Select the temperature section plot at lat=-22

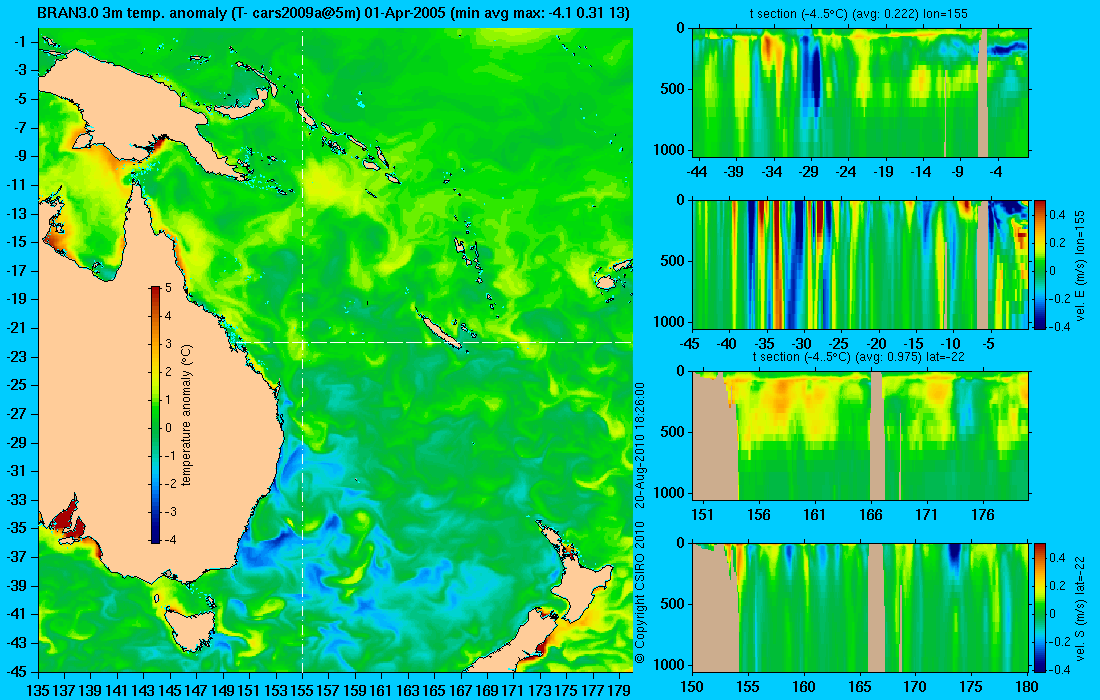coord(861,436)
